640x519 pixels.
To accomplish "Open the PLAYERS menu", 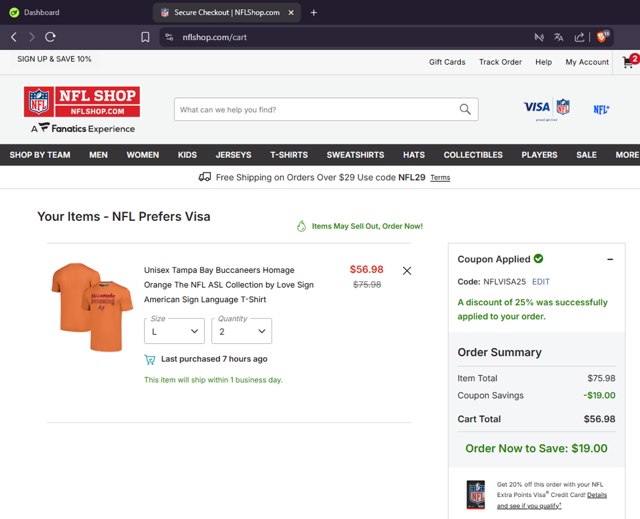I will coord(539,155).
